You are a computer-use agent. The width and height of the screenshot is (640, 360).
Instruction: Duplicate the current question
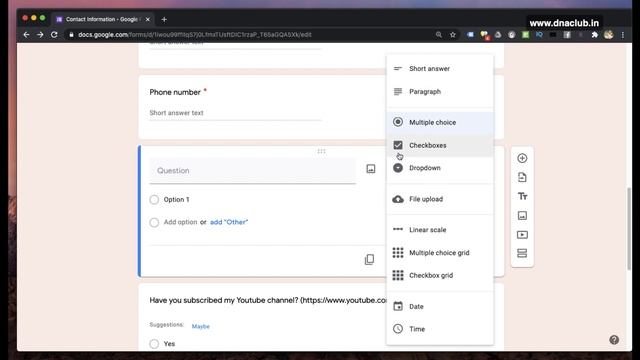[369, 260]
